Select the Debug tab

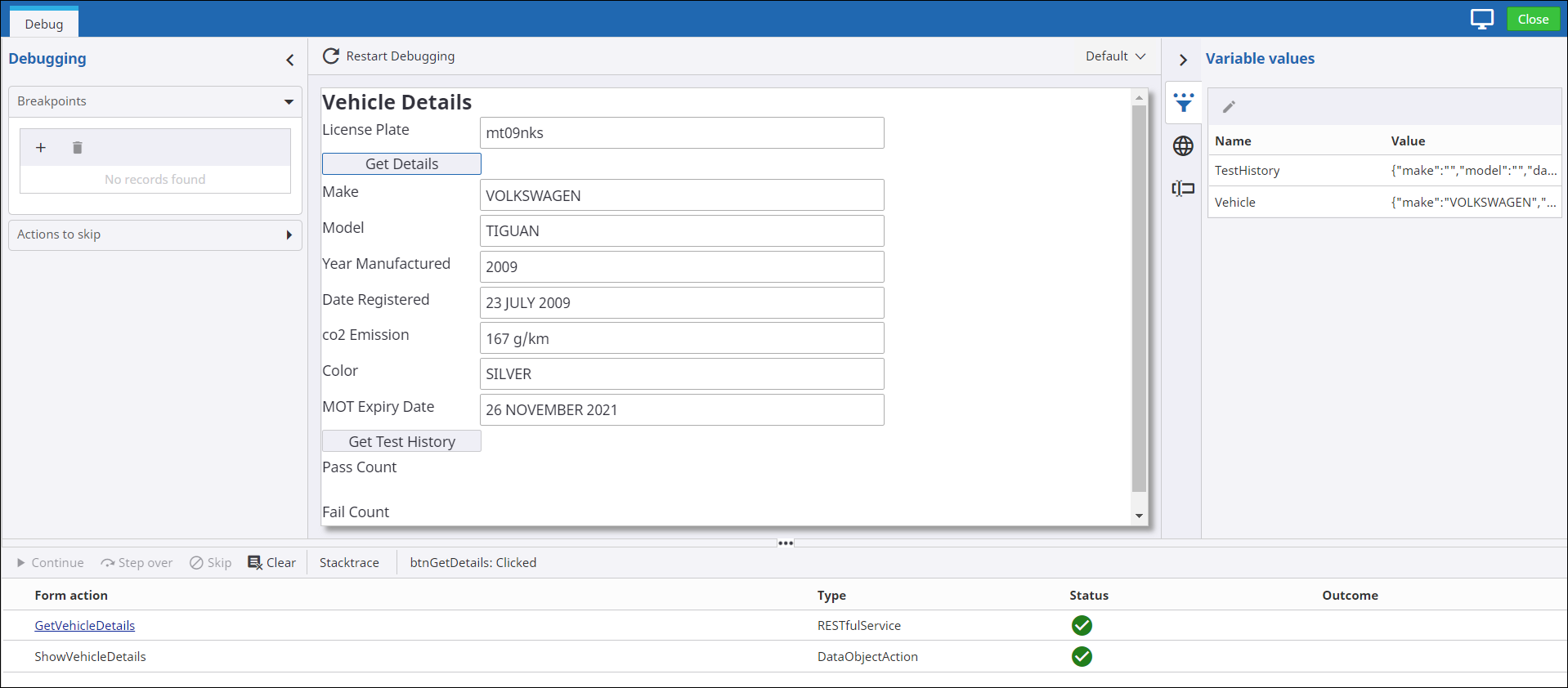[x=44, y=24]
